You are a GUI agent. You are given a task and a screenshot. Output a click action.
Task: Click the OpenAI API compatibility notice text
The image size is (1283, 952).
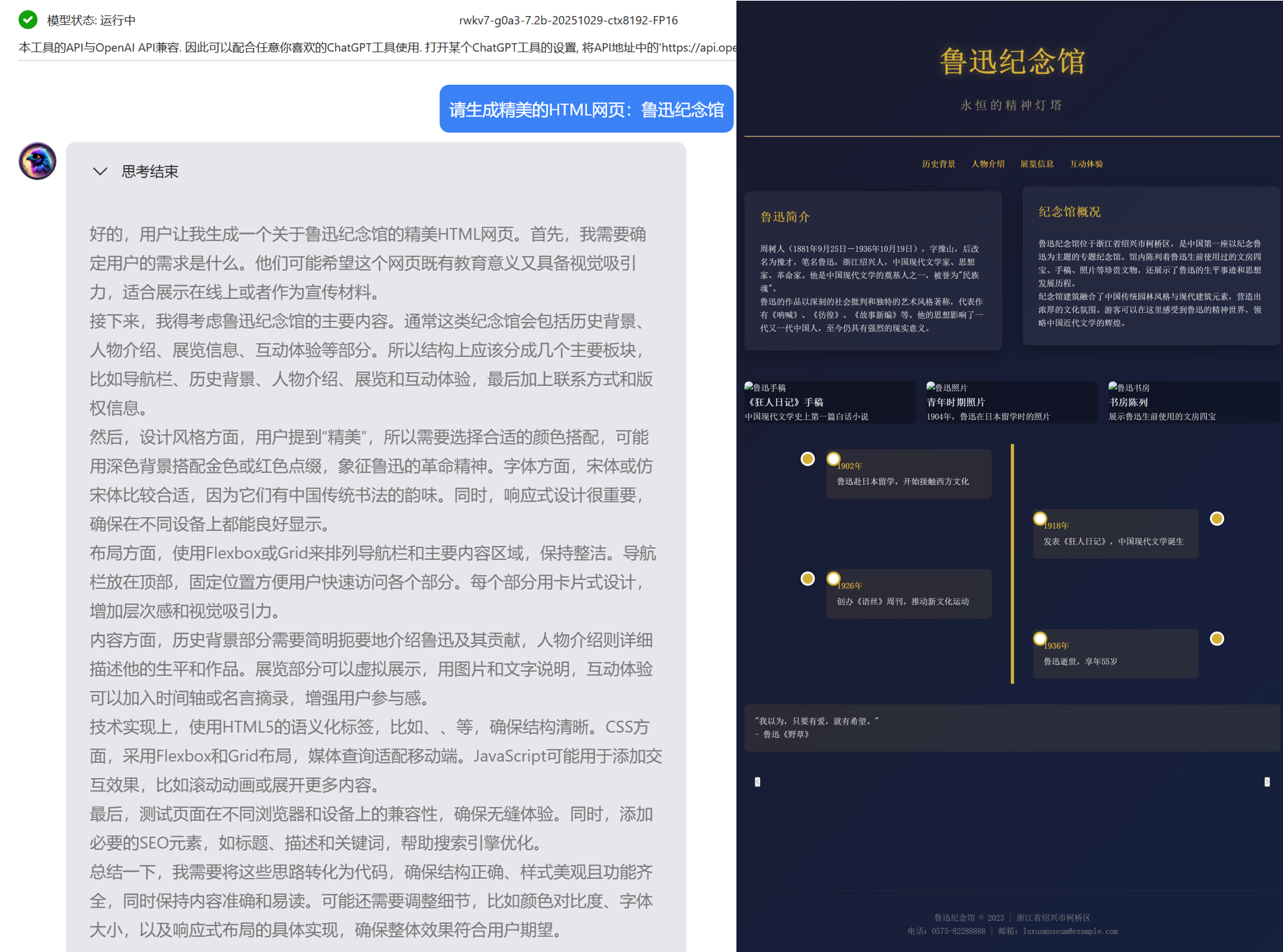pos(378,47)
